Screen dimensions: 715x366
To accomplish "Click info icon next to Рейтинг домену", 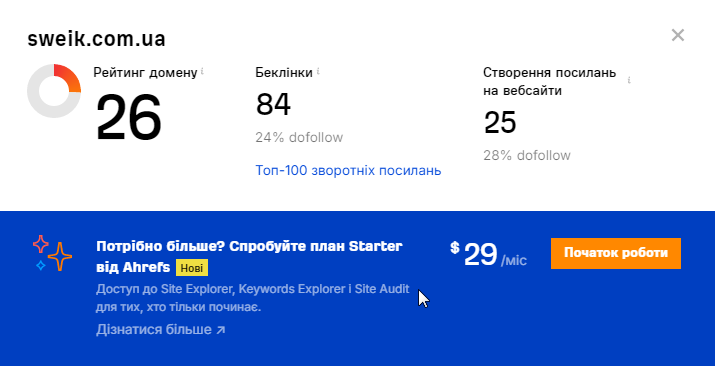I will tap(202, 72).
